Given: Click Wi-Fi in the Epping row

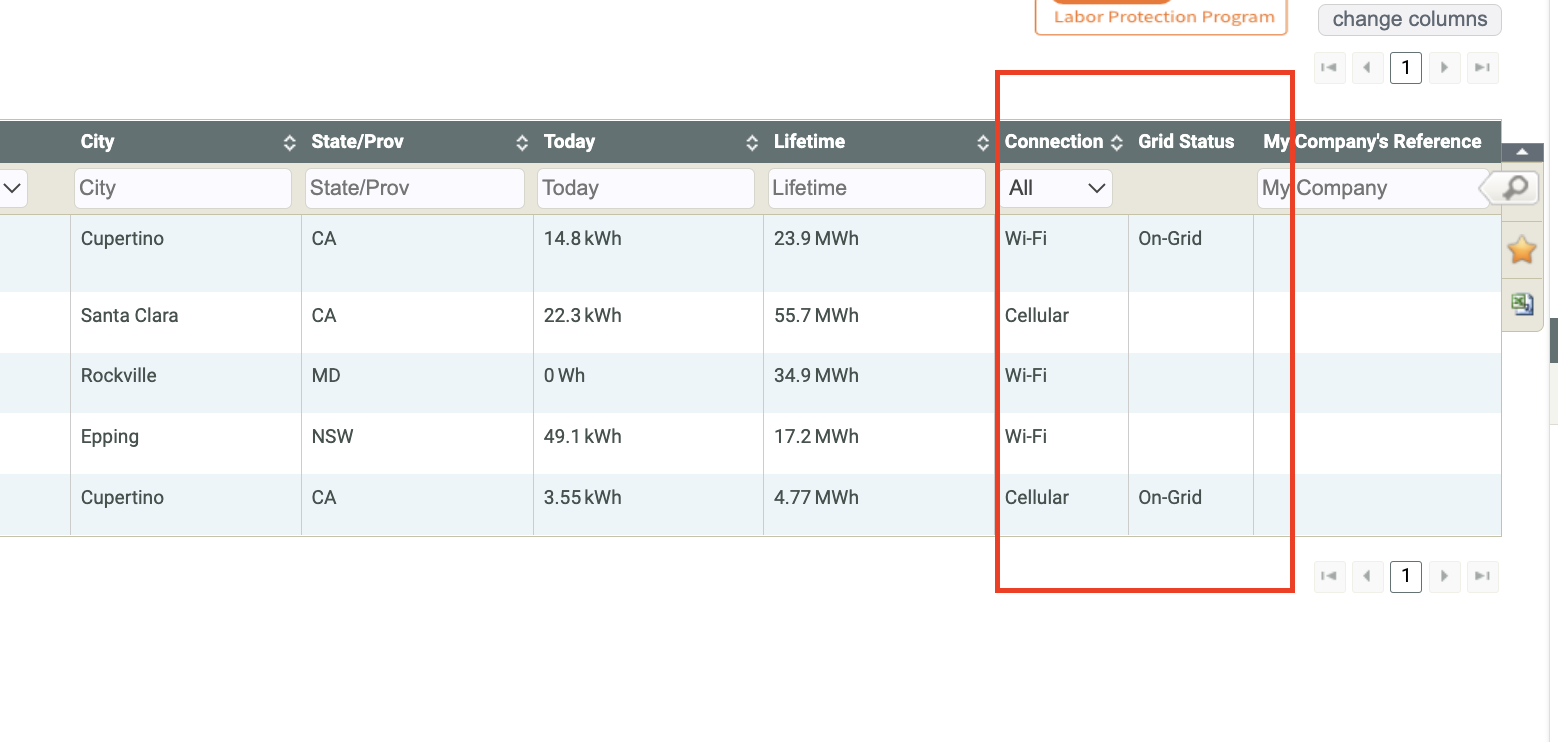Looking at the screenshot, I should coord(1025,436).
